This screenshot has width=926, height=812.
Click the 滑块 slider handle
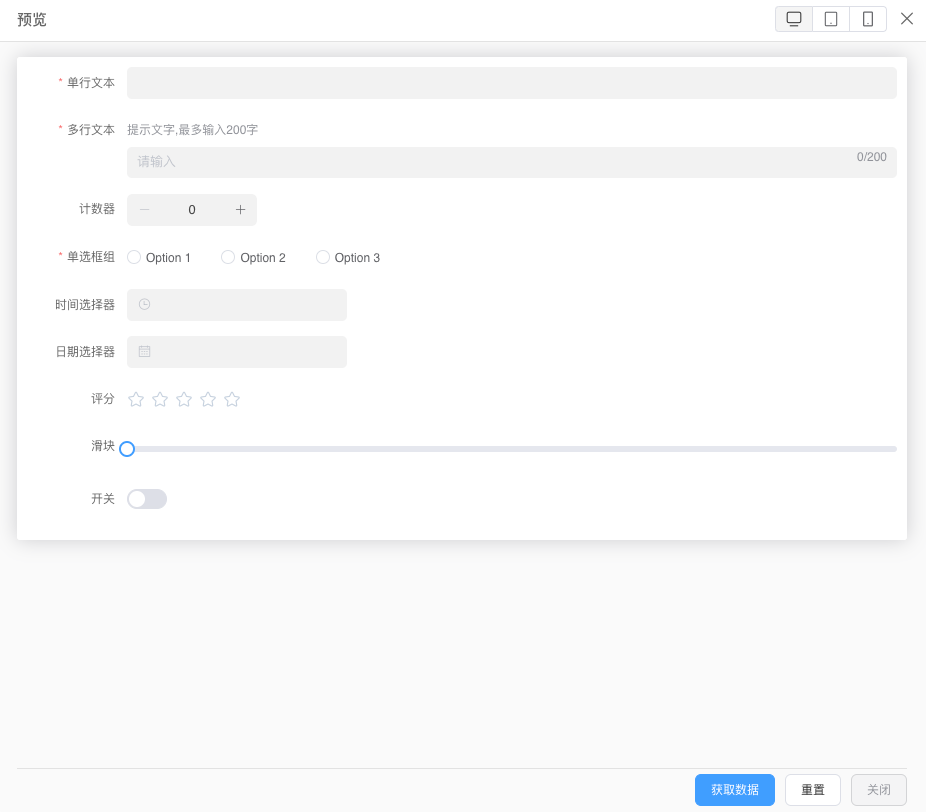[127, 449]
